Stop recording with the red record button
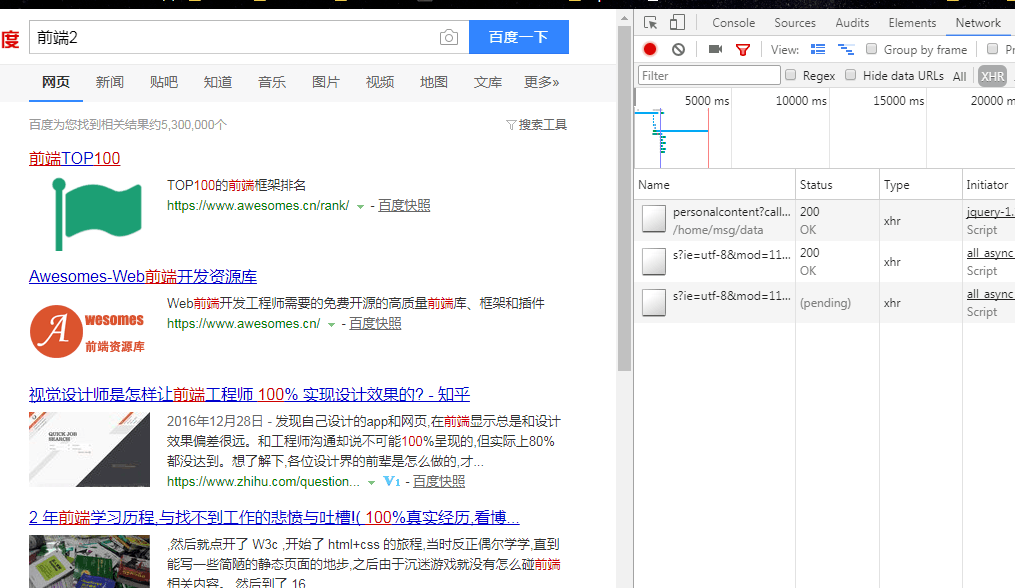Screen dimensions: 1015x588 coord(650,49)
